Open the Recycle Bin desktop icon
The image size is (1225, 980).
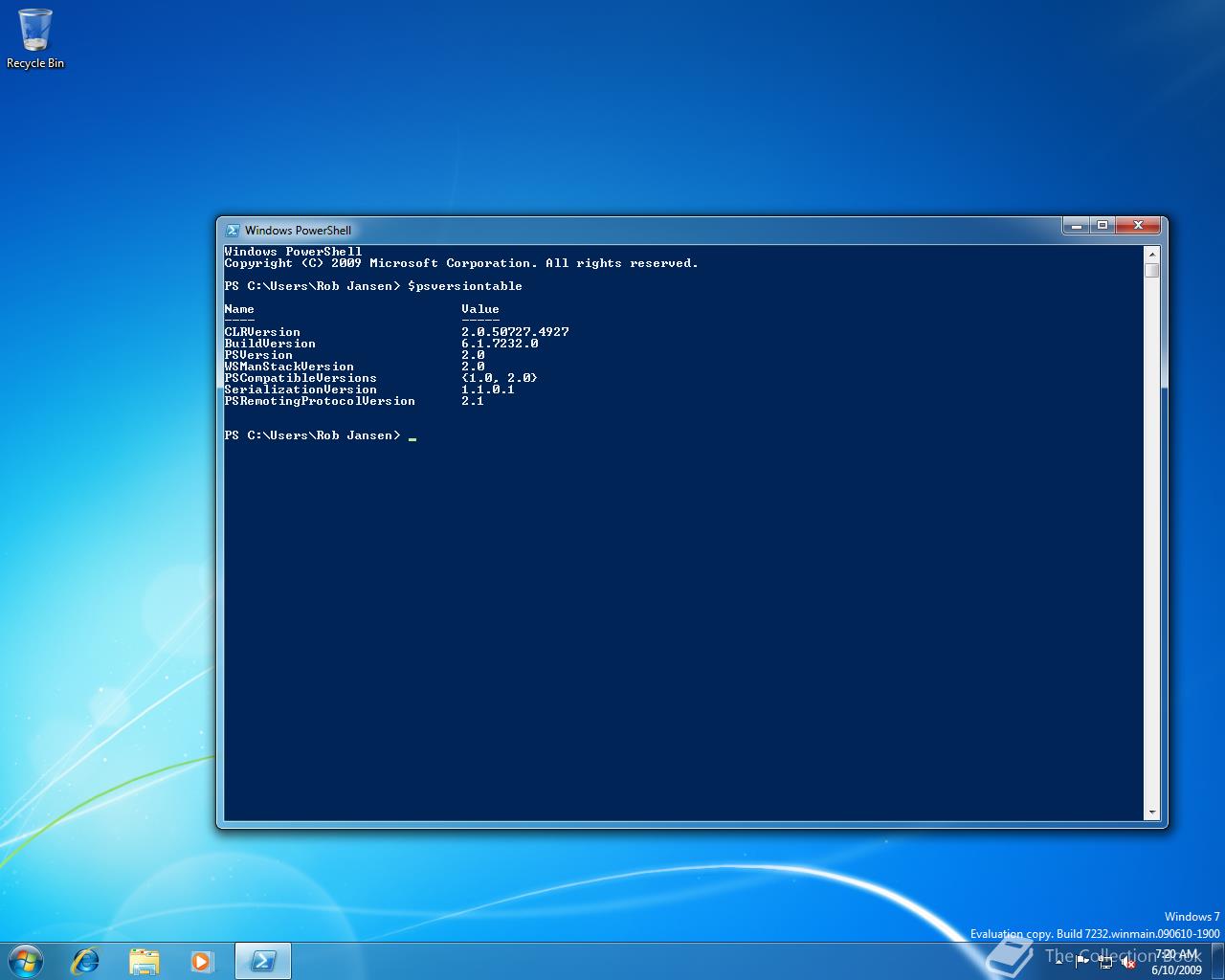(35, 39)
